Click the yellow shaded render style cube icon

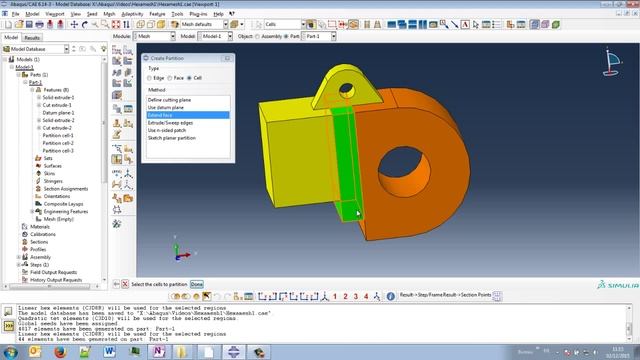(161, 24)
